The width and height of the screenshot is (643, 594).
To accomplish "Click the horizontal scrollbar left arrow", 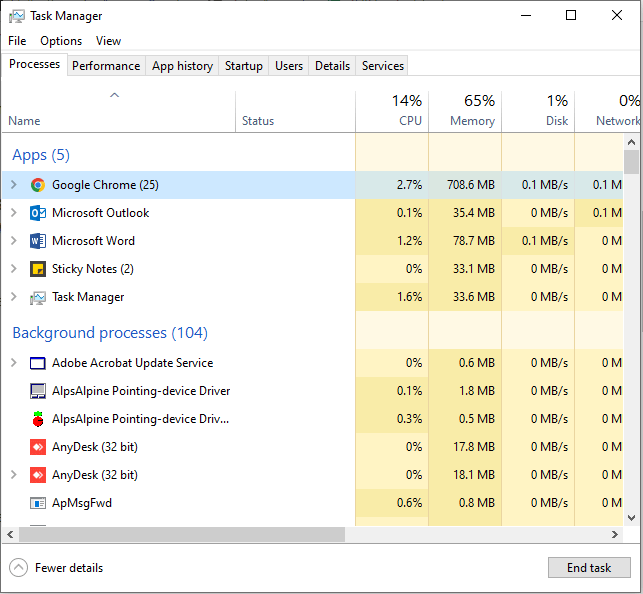I will [x=10, y=535].
